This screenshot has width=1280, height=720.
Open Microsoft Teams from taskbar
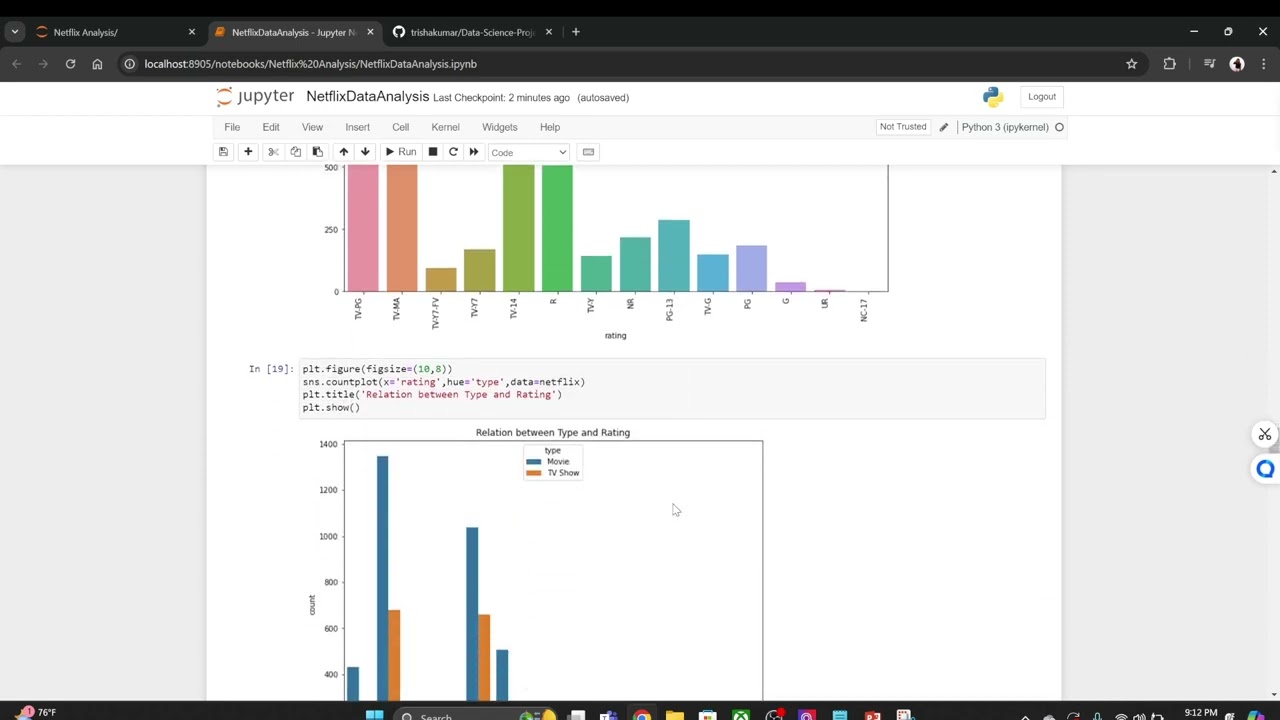point(609,715)
